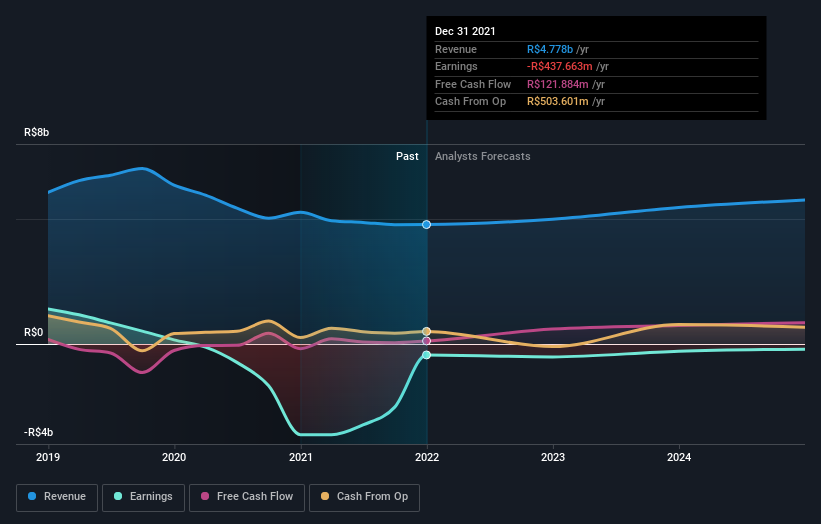
Task: Click the R$0 y-axis label
Action: [x=34, y=332]
